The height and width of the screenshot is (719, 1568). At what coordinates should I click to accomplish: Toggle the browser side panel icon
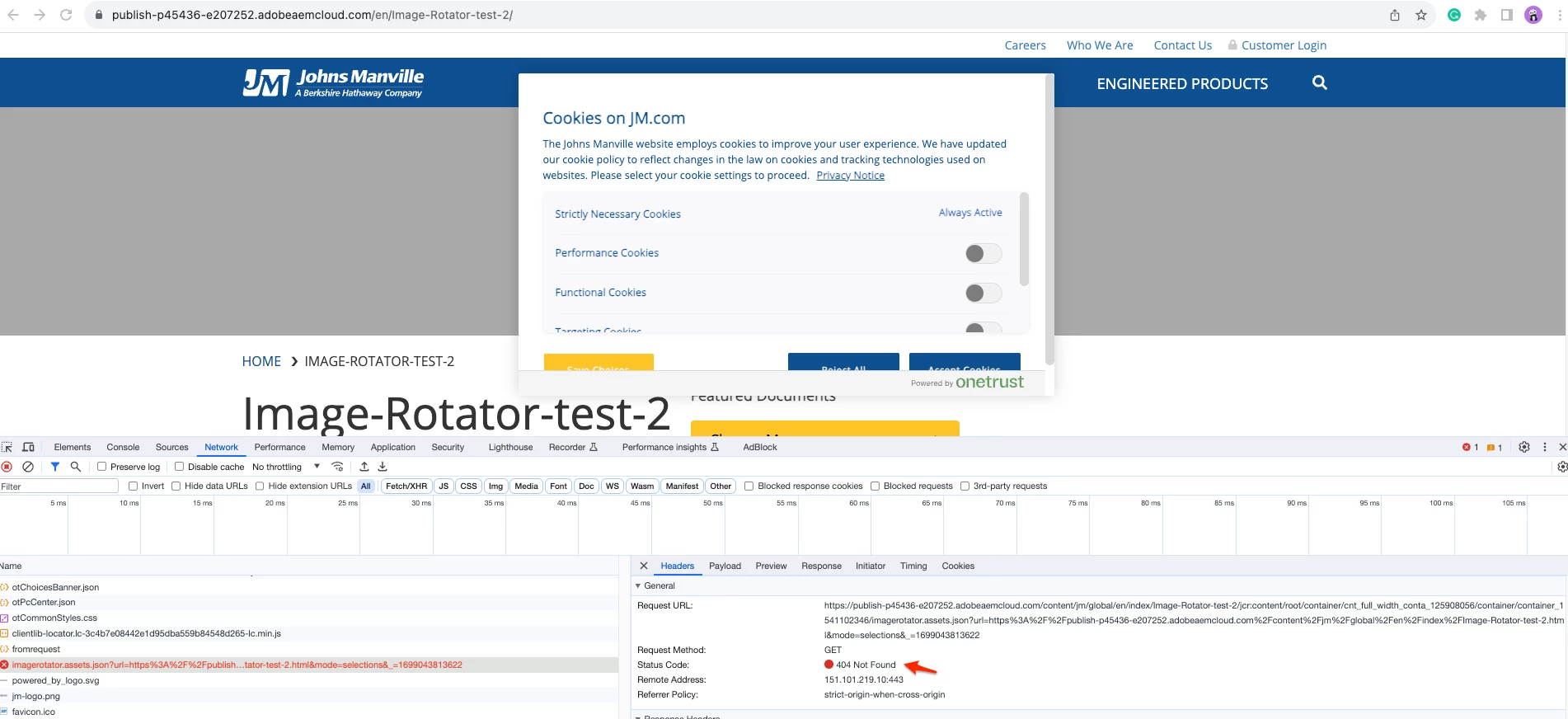tap(1507, 15)
